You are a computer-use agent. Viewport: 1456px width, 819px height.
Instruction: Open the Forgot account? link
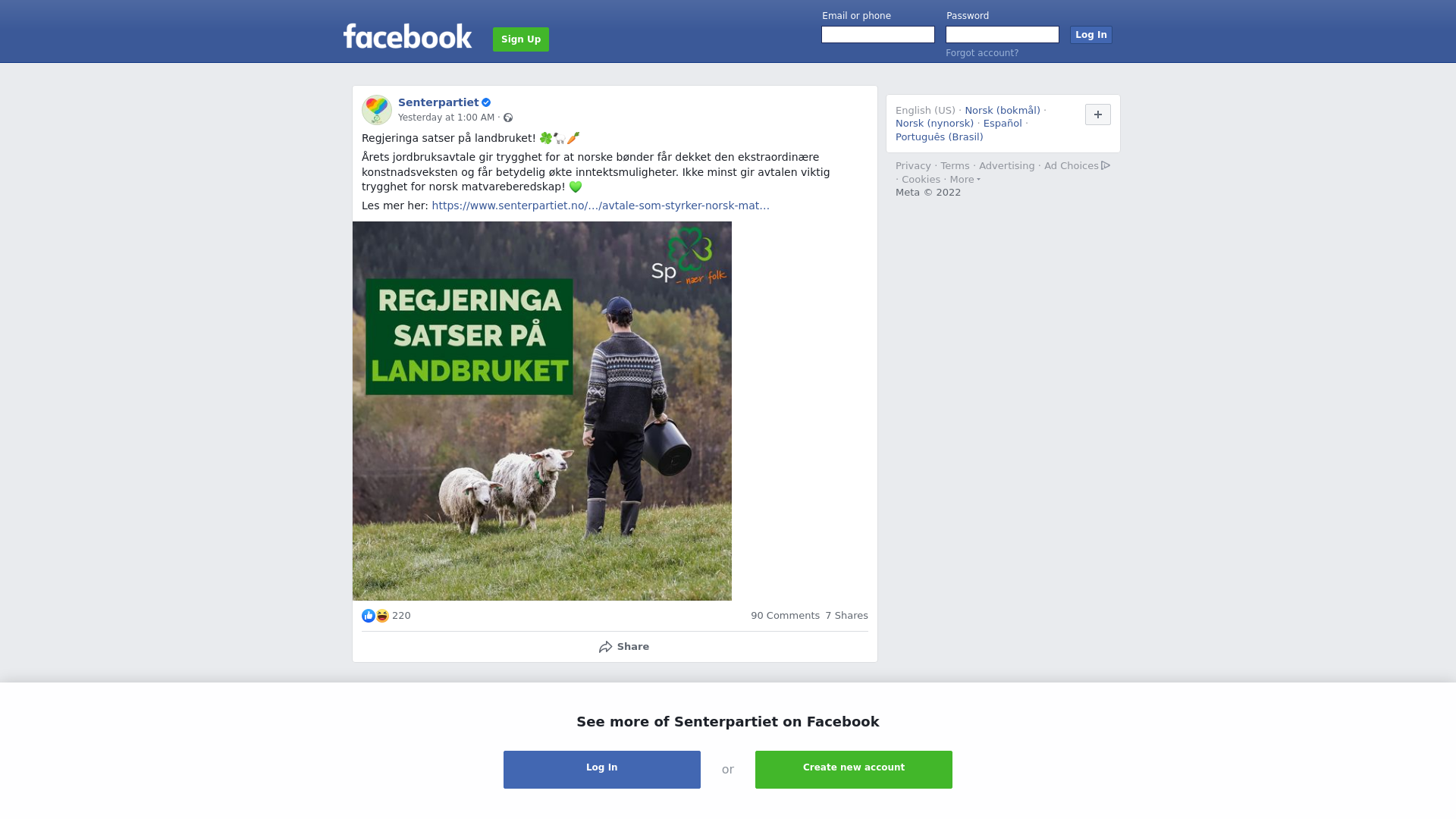pyautogui.click(x=982, y=53)
